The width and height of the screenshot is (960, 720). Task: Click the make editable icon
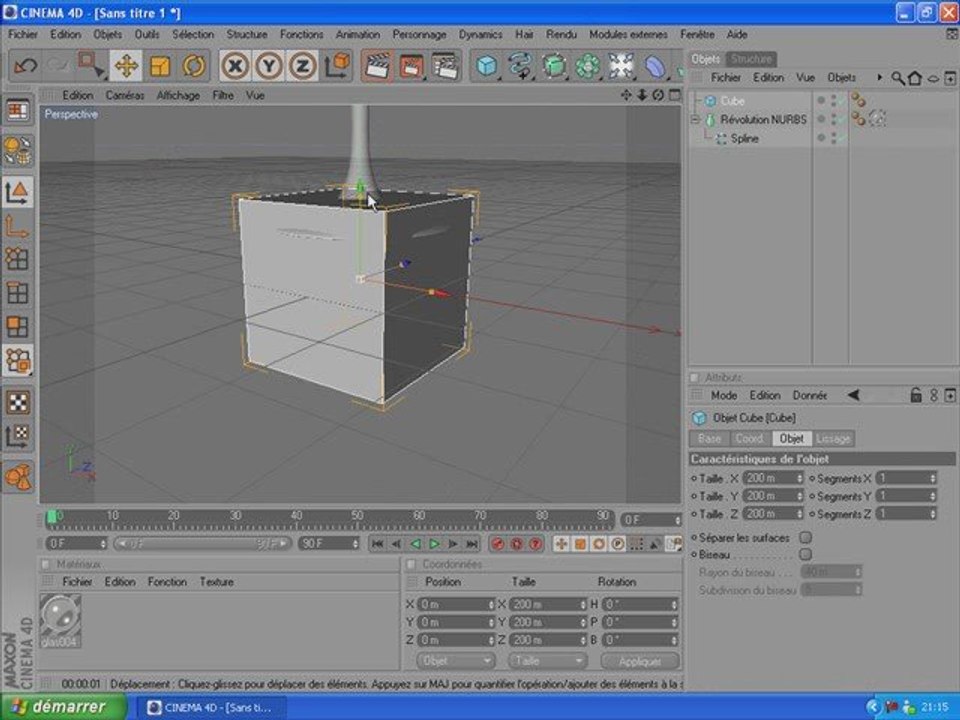click(x=18, y=151)
